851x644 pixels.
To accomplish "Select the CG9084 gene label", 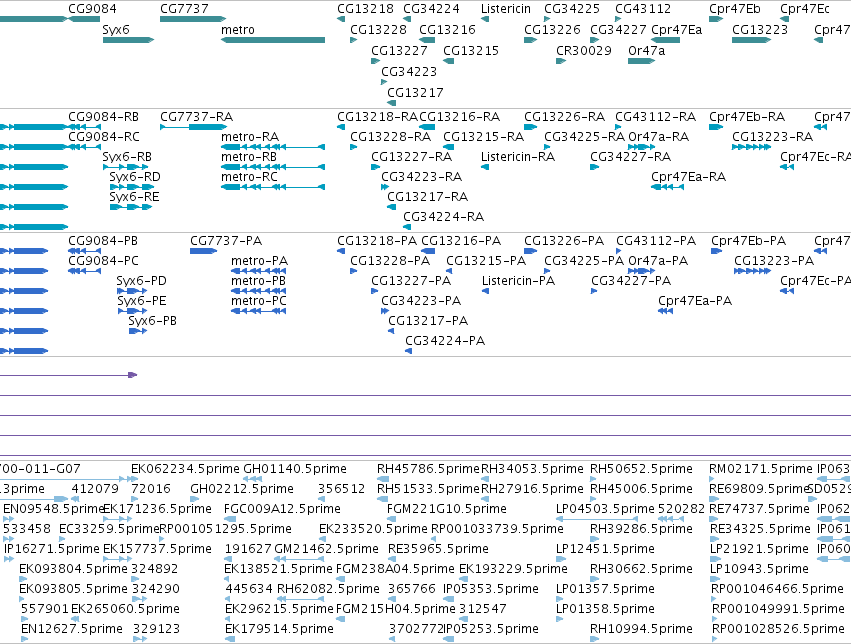I will click(92, 9).
